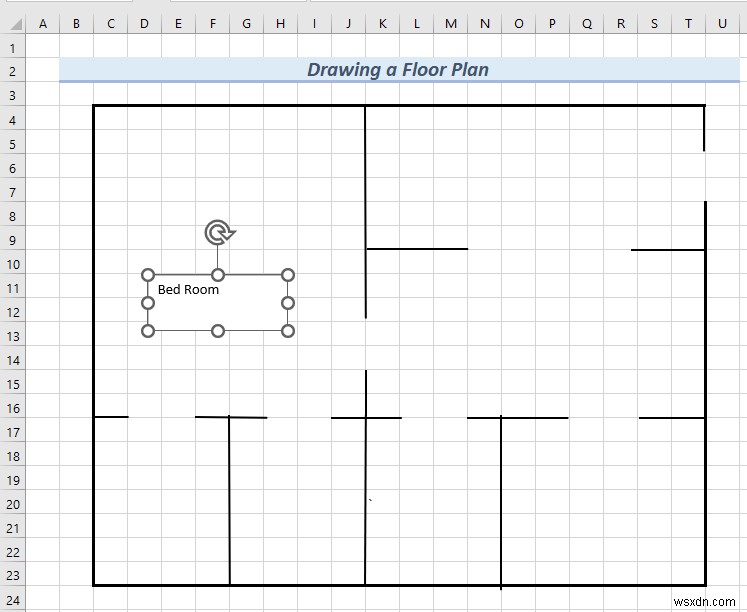Select row 7 header

coord(12,192)
